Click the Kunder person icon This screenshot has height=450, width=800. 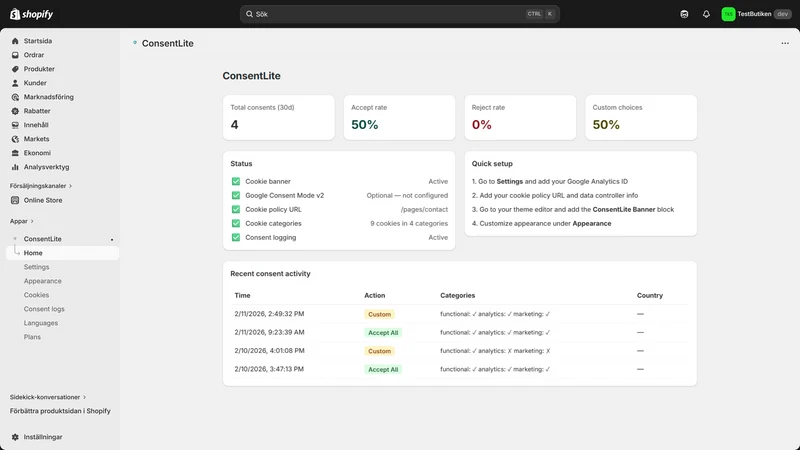tap(15, 83)
